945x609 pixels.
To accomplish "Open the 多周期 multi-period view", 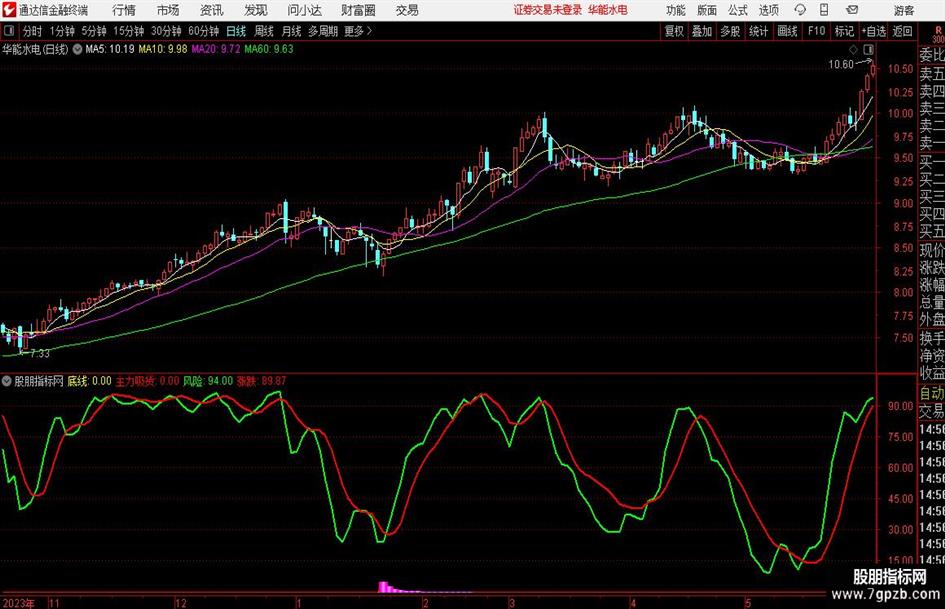I will [x=323, y=31].
